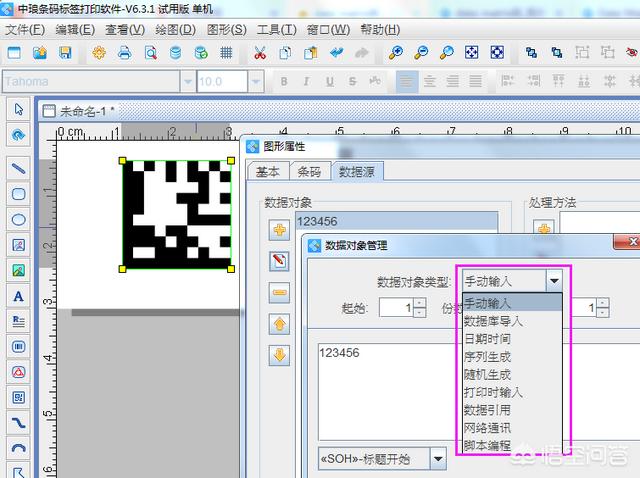Expand the font size 10.0 dropdown
The width and height of the screenshot is (640, 478).
point(256,81)
